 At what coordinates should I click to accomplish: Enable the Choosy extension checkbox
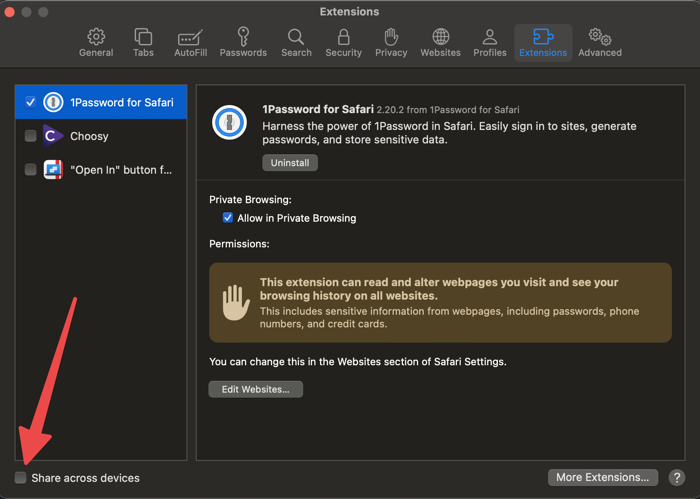tap(31, 136)
